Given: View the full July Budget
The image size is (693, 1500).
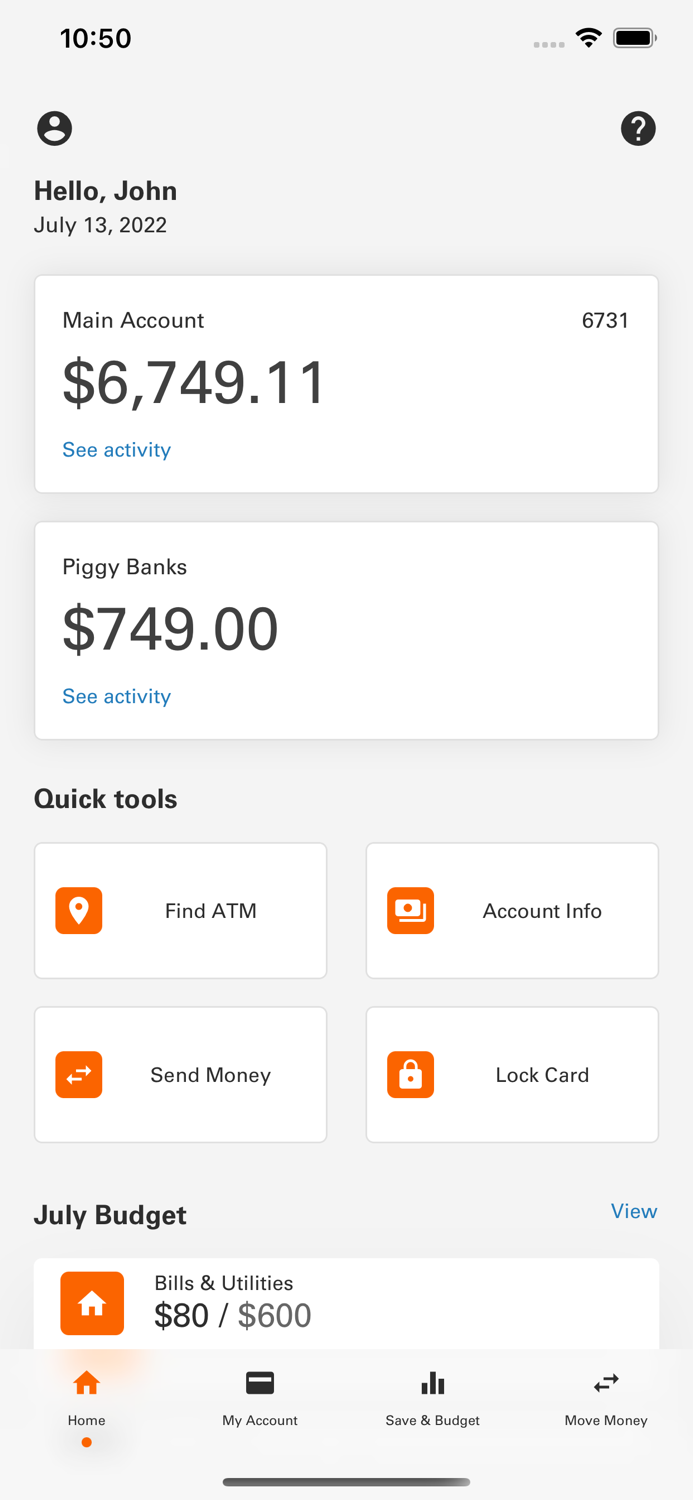Looking at the screenshot, I should (633, 1212).
